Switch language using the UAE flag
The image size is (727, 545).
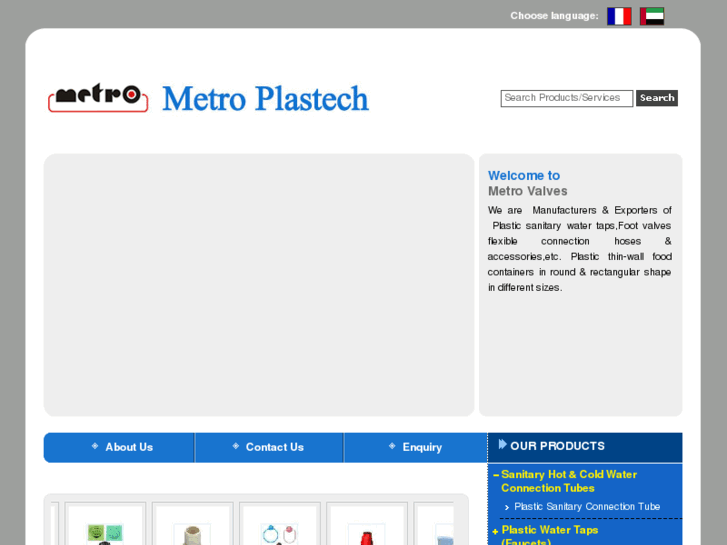(x=652, y=16)
